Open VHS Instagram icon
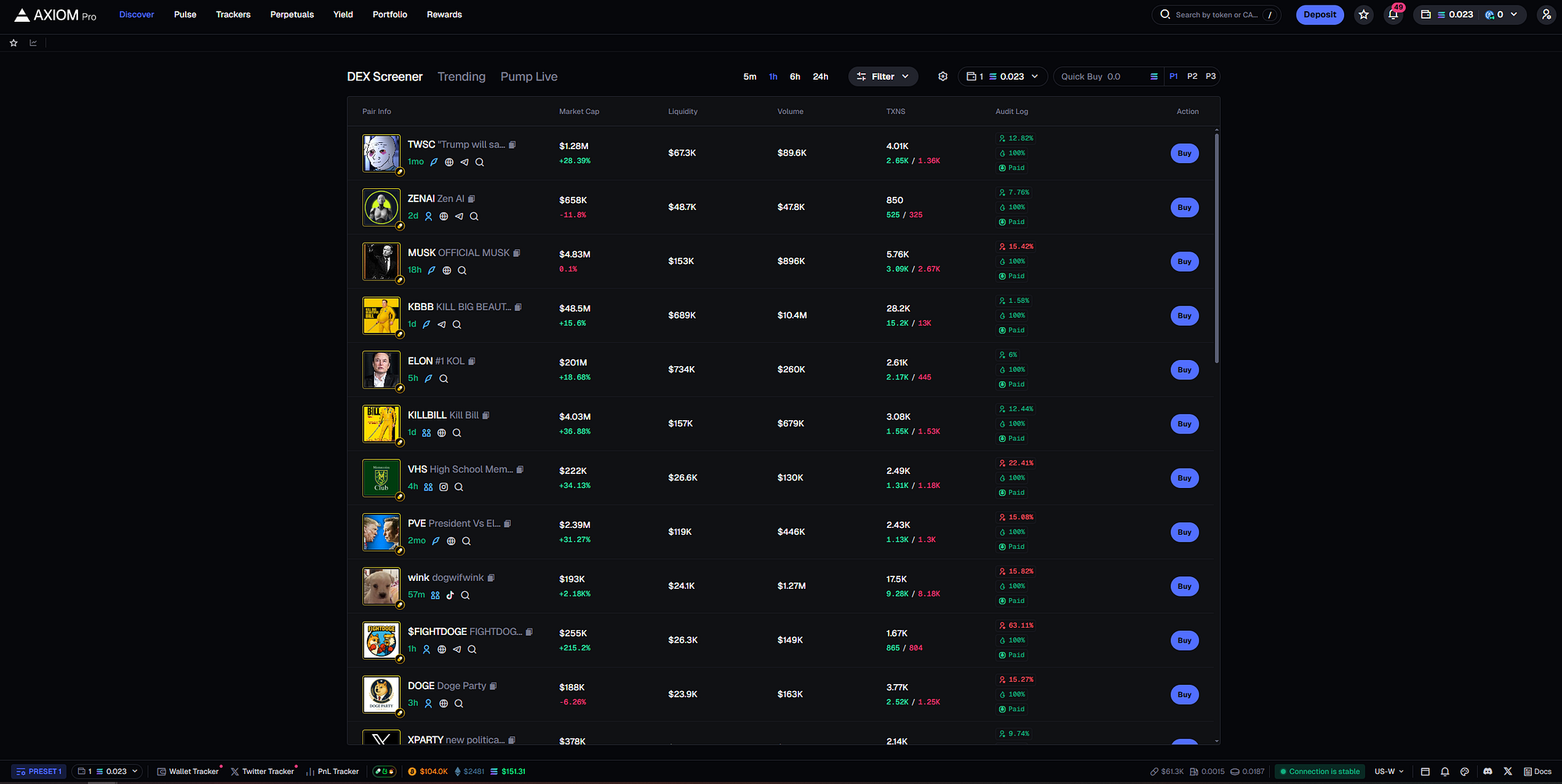Screen dimensions: 1562x784 coord(444,487)
